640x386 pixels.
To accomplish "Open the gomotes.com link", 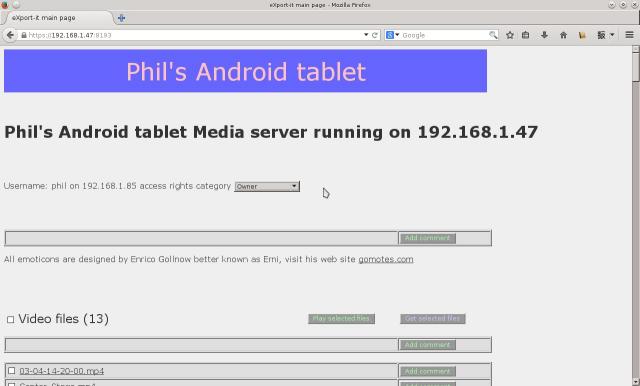I will pos(386,259).
